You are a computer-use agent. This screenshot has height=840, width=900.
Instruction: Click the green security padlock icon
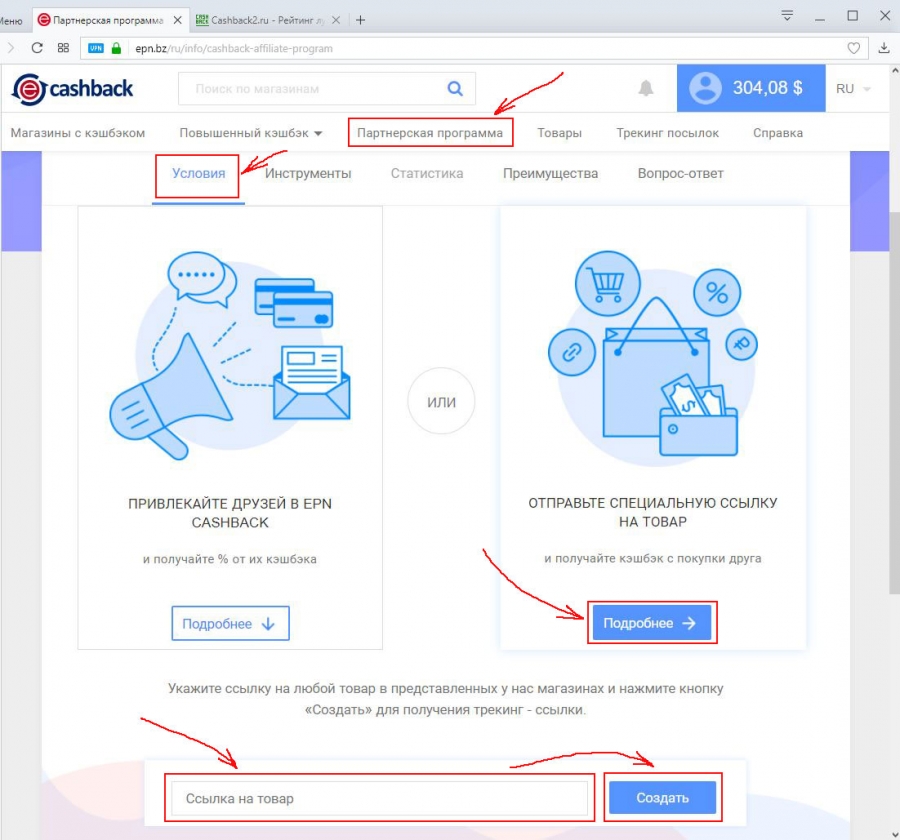(x=117, y=48)
